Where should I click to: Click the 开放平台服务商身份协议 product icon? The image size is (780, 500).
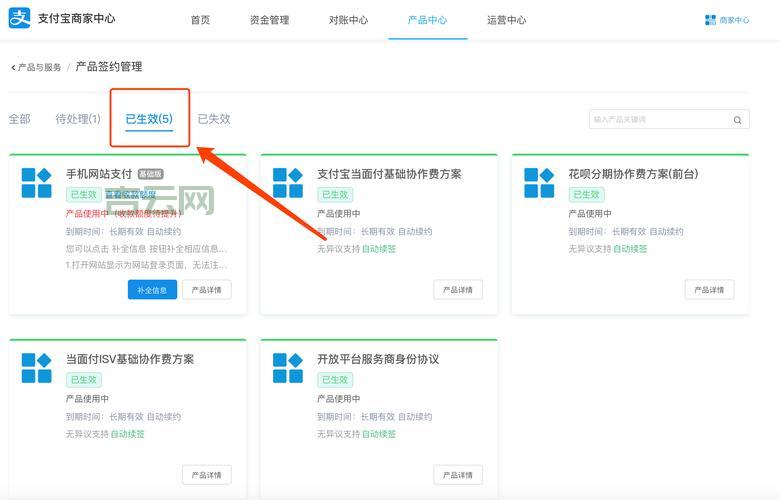click(288, 368)
